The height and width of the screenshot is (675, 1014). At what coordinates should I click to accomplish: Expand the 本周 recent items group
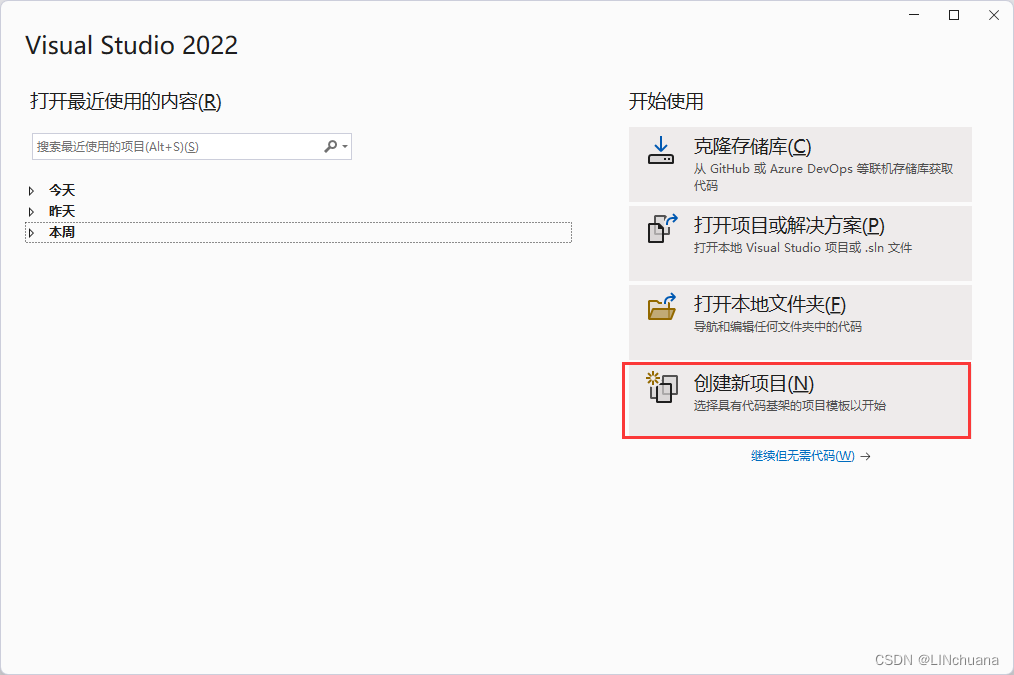click(x=31, y=233)
